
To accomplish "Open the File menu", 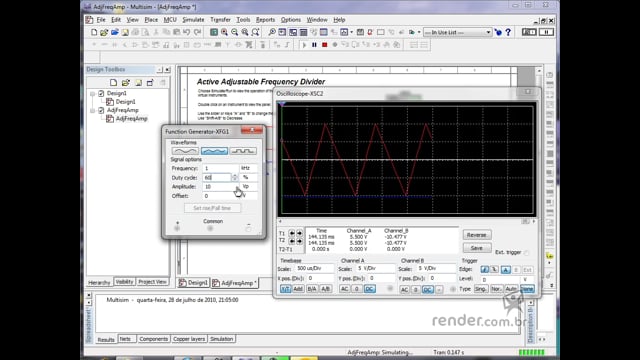I will pos(101,20).
